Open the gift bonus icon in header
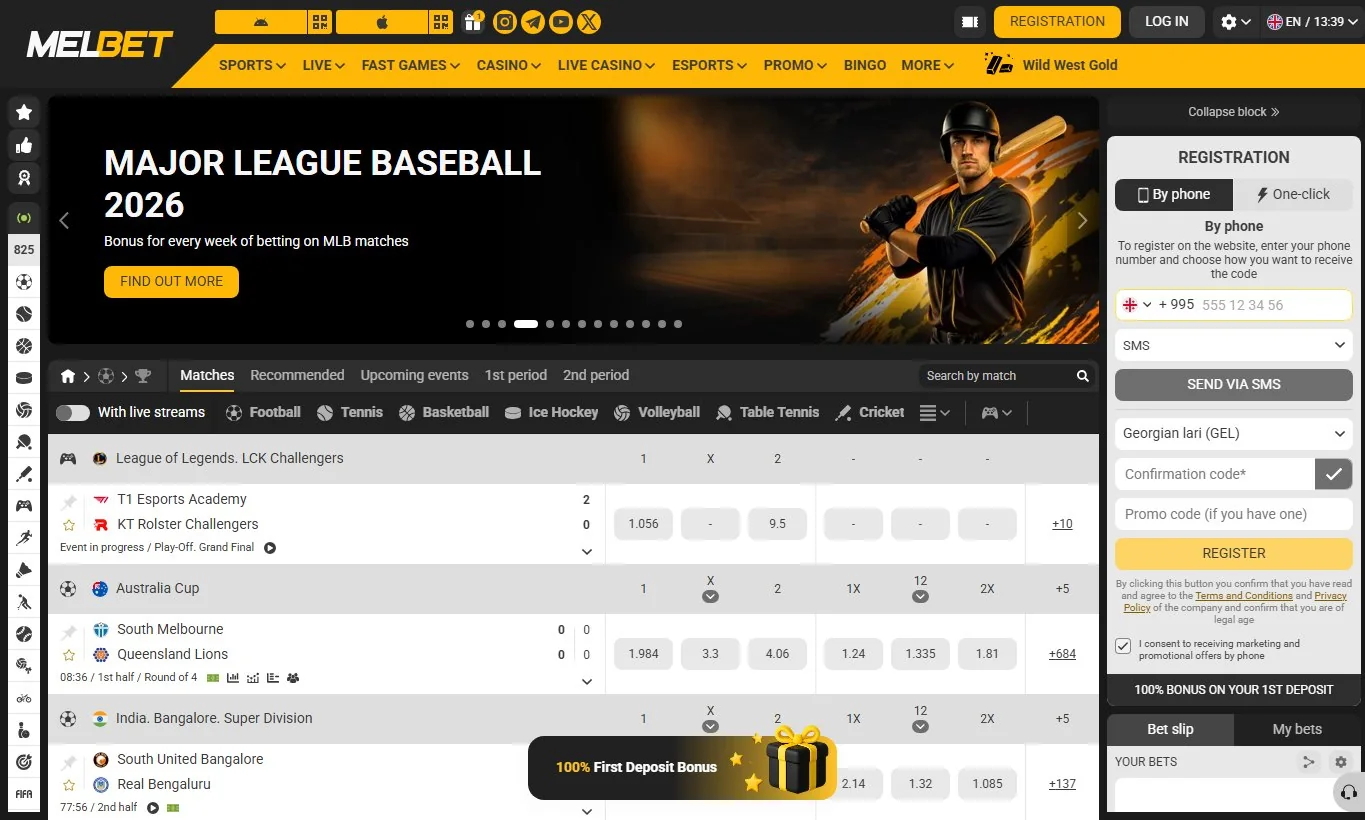This screenshot has height=820, width=1365. [473, 21]
